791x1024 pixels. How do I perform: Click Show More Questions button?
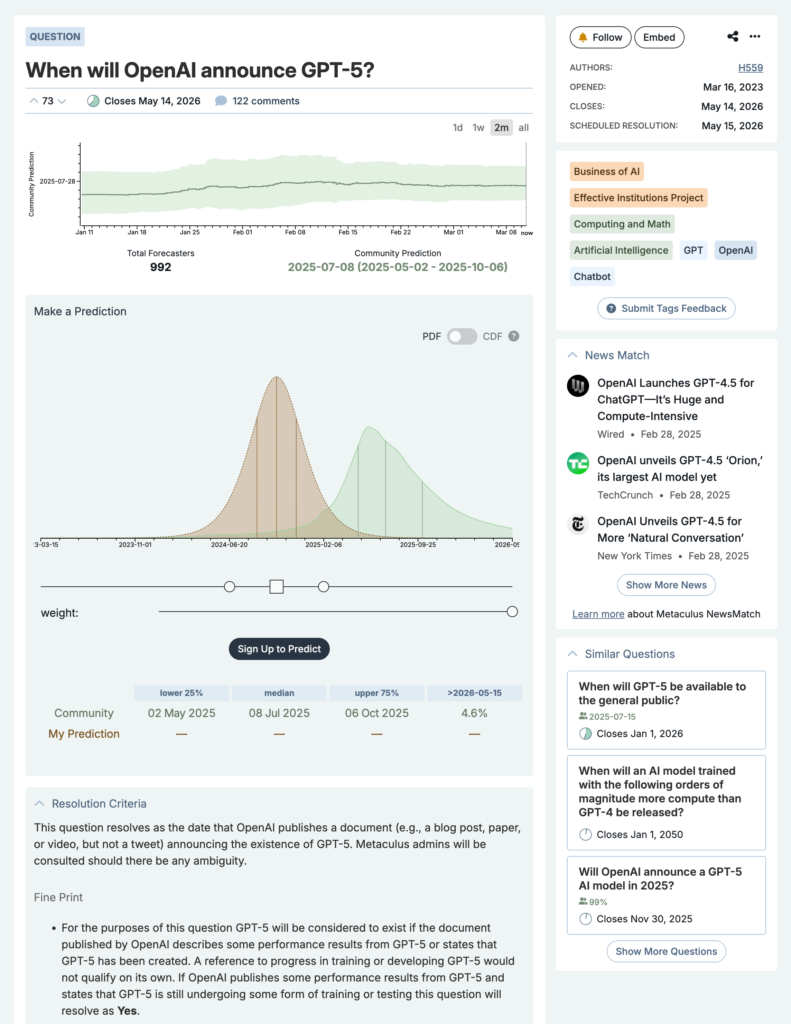click(666, 952)
